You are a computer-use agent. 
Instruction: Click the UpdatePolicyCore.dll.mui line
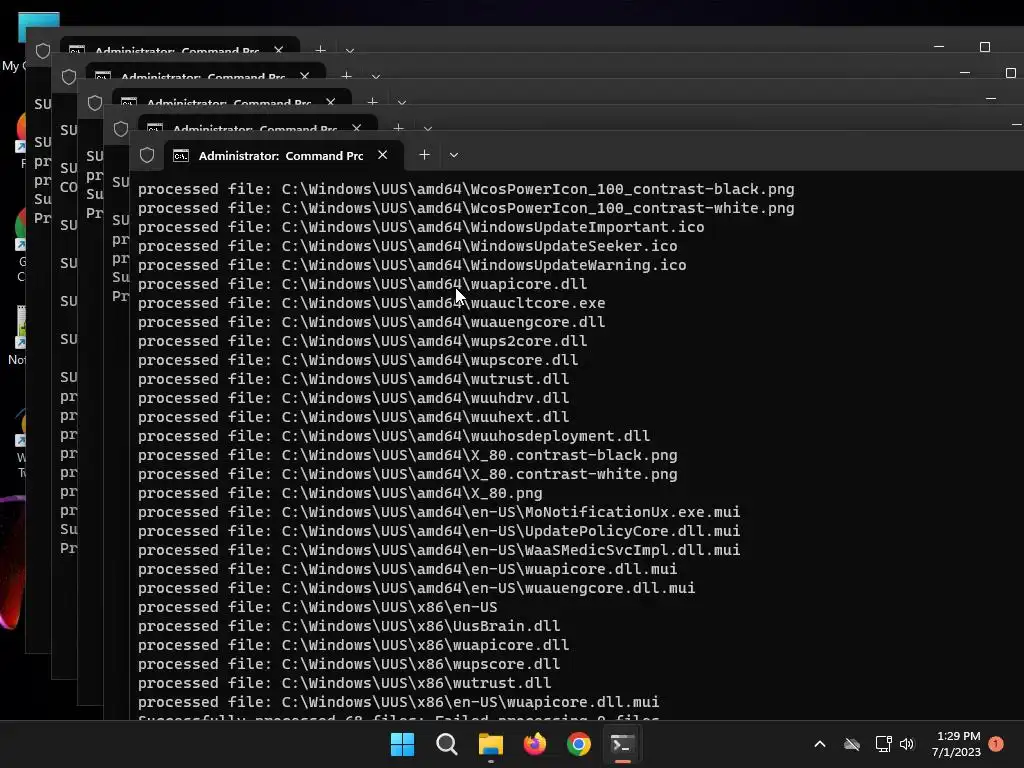click(439, 531)
